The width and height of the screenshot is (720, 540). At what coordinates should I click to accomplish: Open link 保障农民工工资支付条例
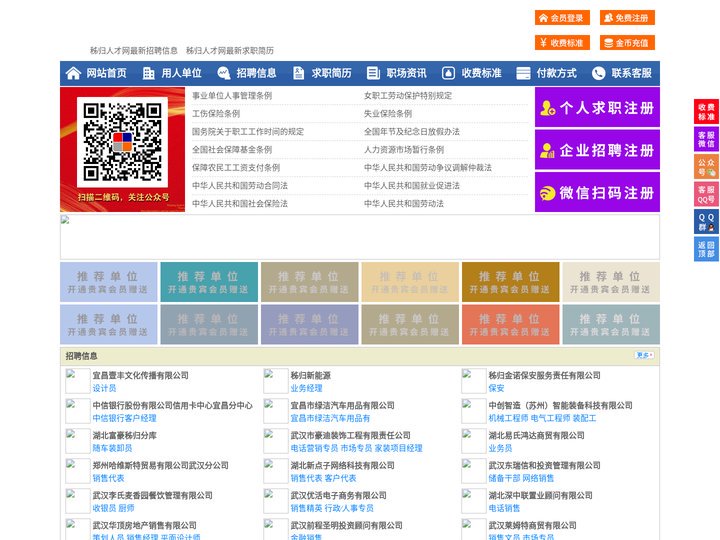(x=236, y=168)
